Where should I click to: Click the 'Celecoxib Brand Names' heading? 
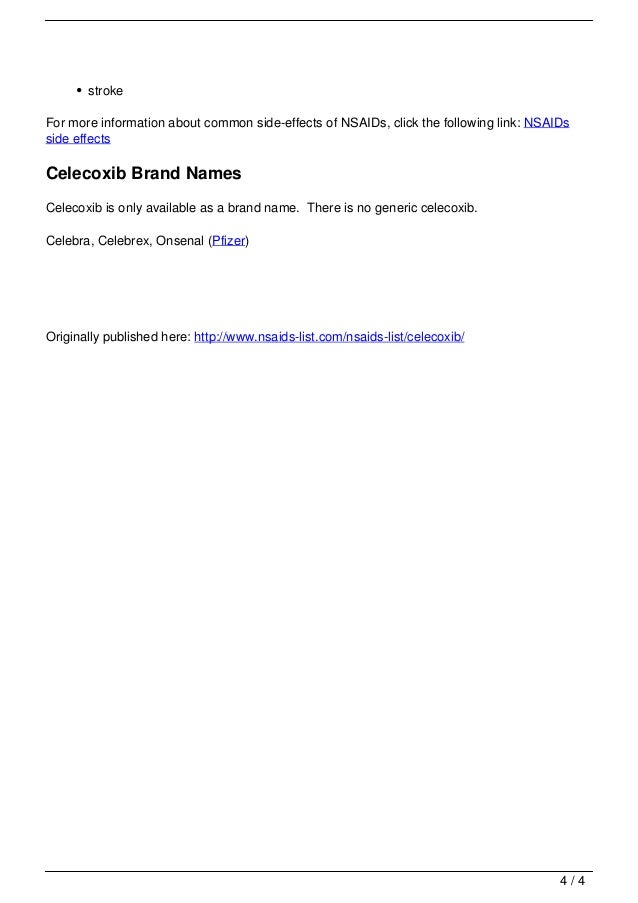(x=143, y=173)
